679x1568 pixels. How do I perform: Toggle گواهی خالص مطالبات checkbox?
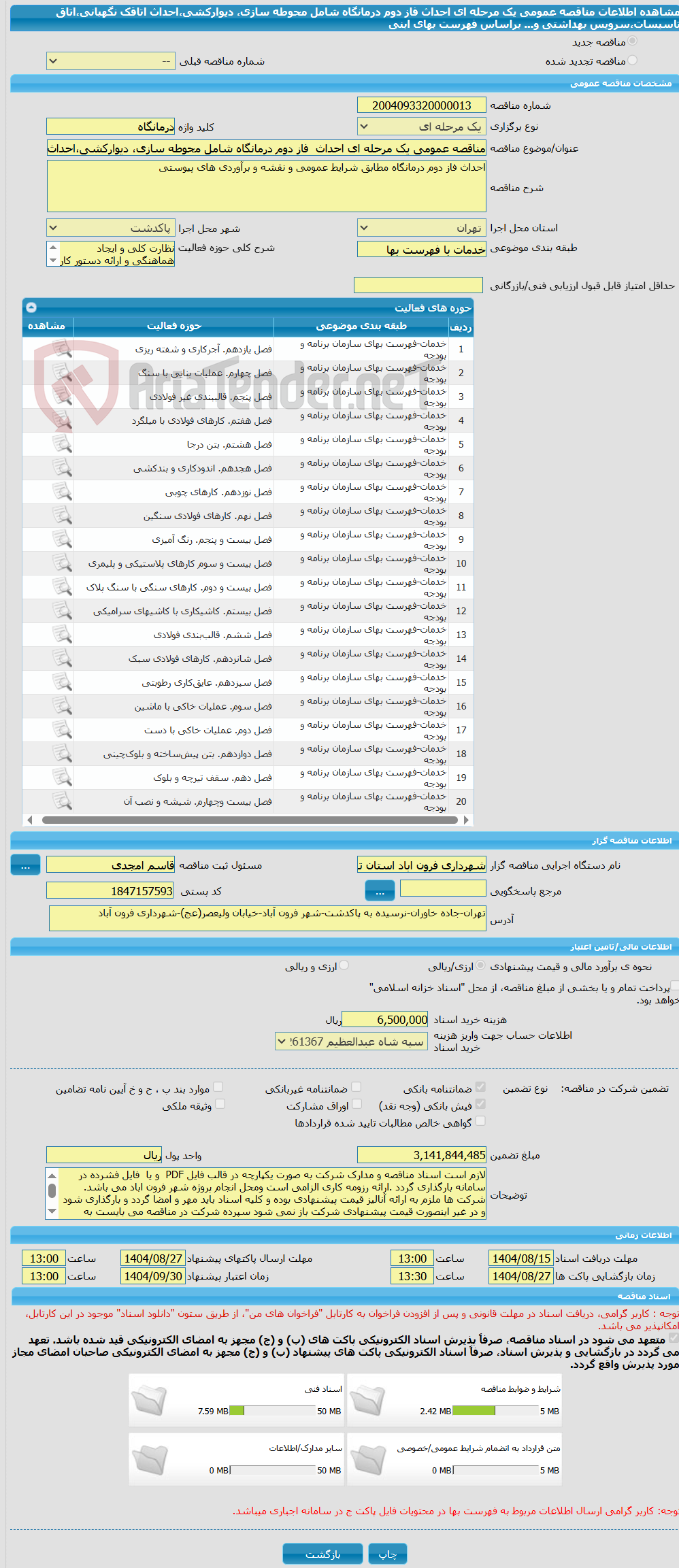click(x=480, y=1121)
